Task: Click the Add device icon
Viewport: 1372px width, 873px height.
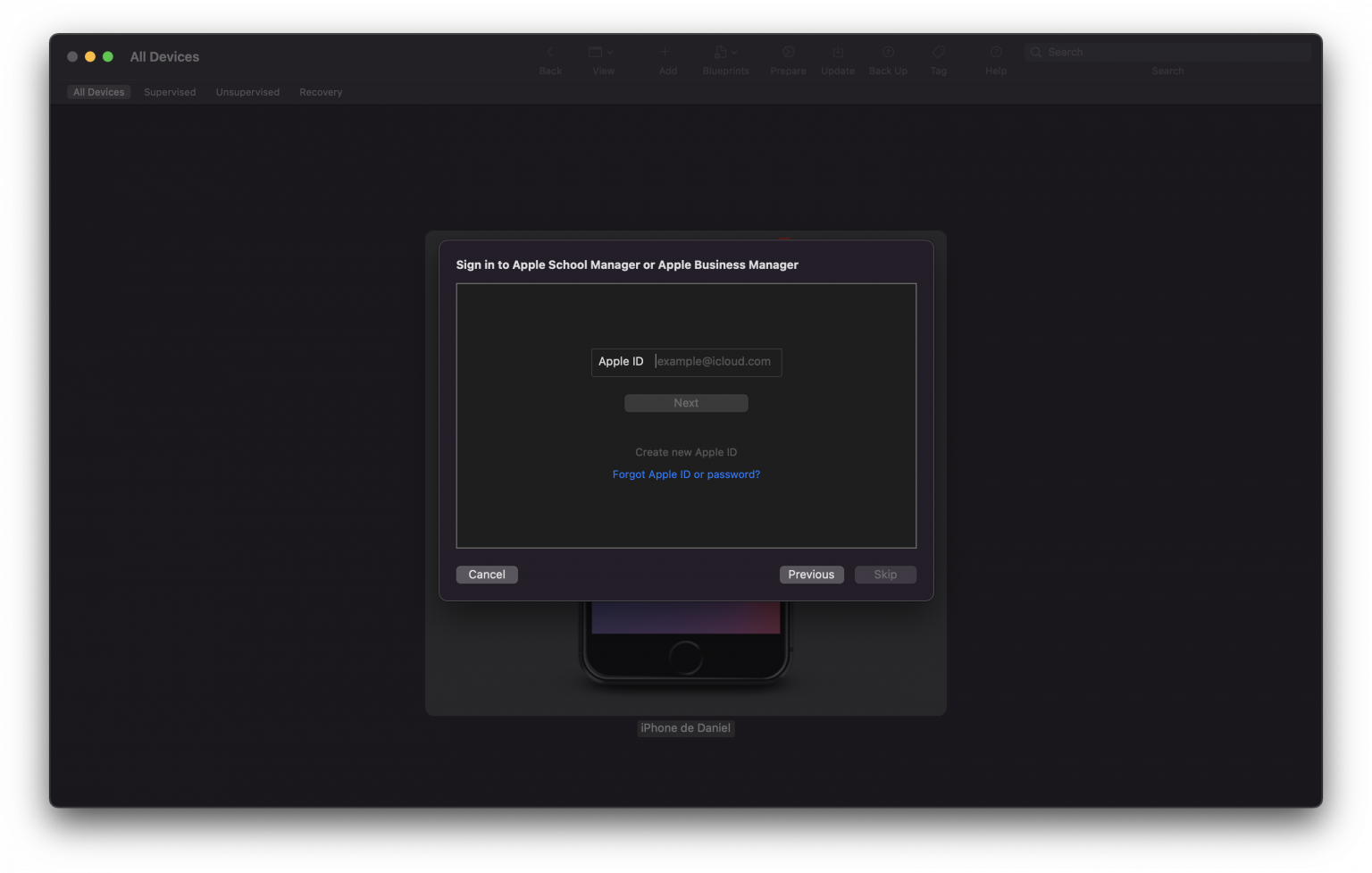Action: pos(666,52)
